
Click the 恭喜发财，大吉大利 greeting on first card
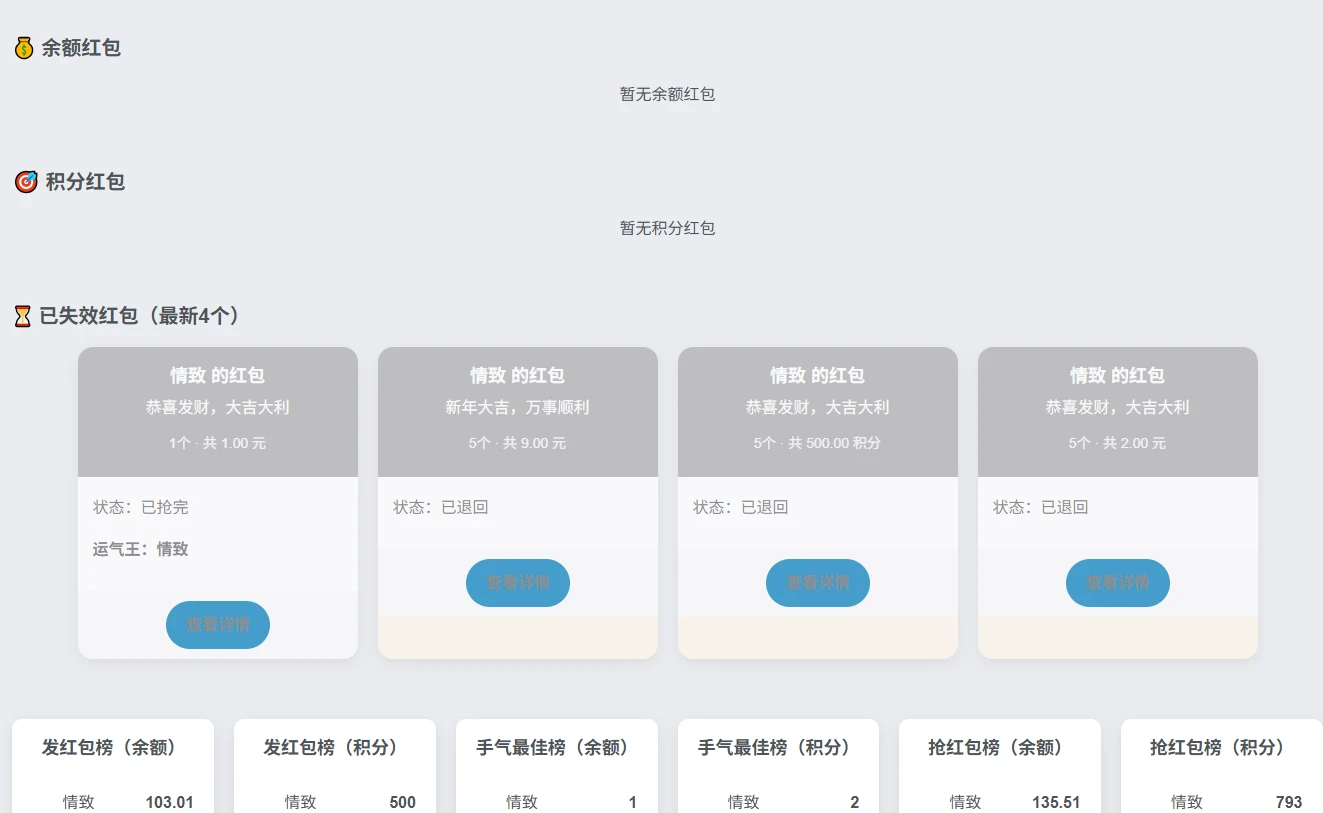[217, 408]
